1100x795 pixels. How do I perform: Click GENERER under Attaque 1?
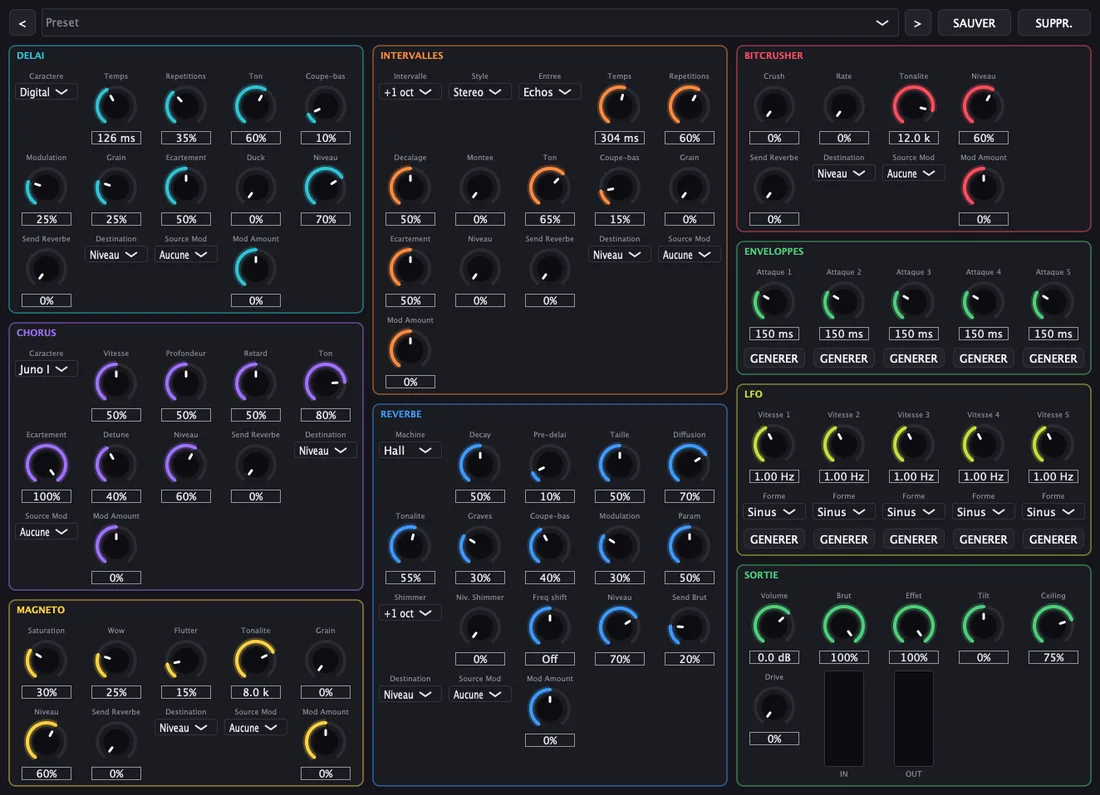click(774, 359)
